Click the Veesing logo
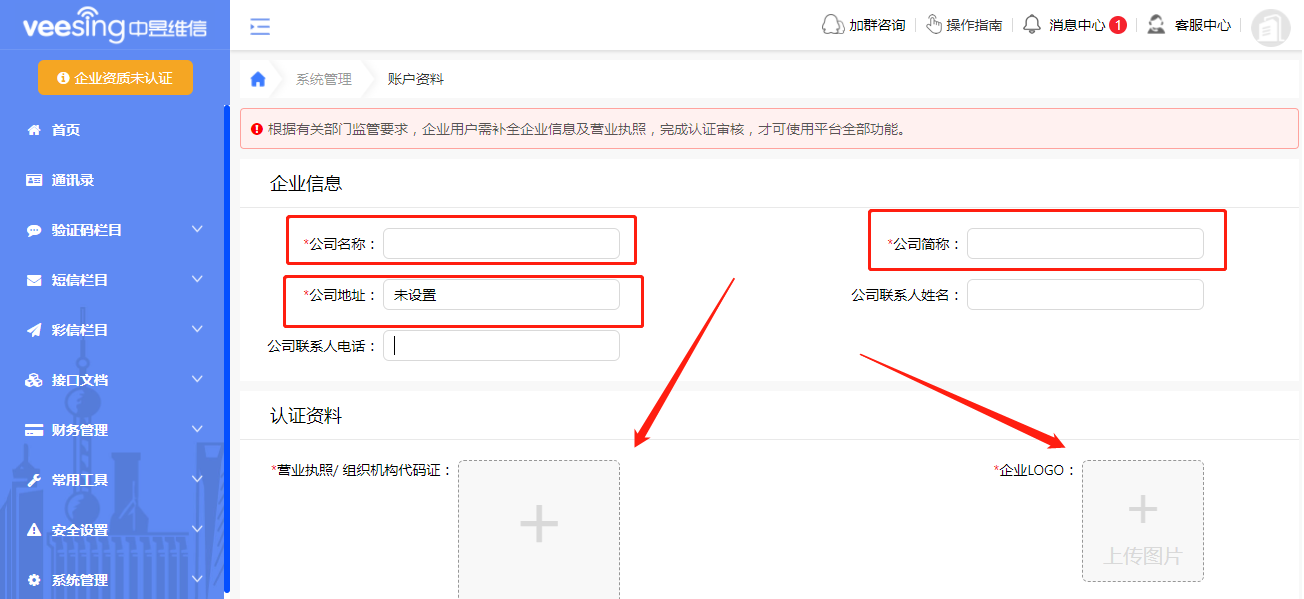The image size is (1304, 599). 114,27
